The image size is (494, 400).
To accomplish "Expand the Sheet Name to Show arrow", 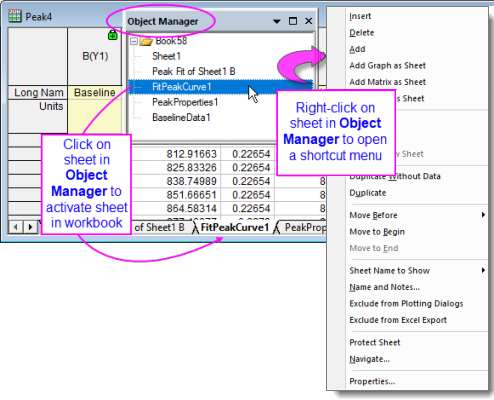I will pos(483,270).
